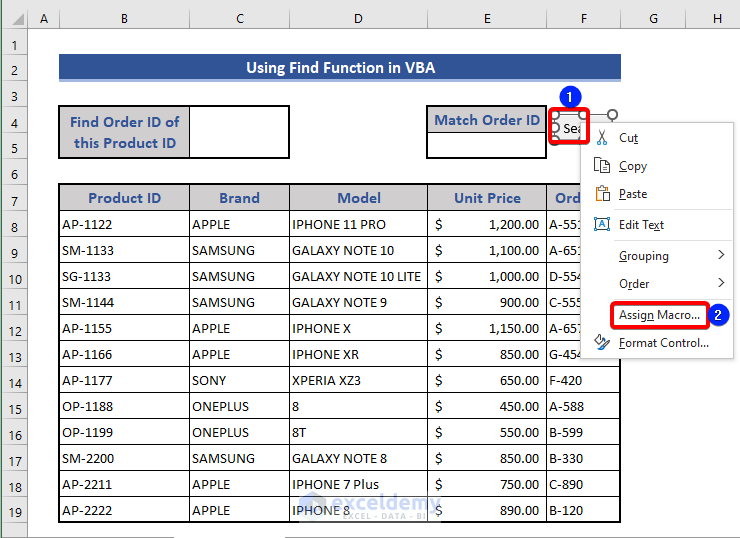Click the Copy icon in context menu
The image size is (740, 538).
point(602,166)
